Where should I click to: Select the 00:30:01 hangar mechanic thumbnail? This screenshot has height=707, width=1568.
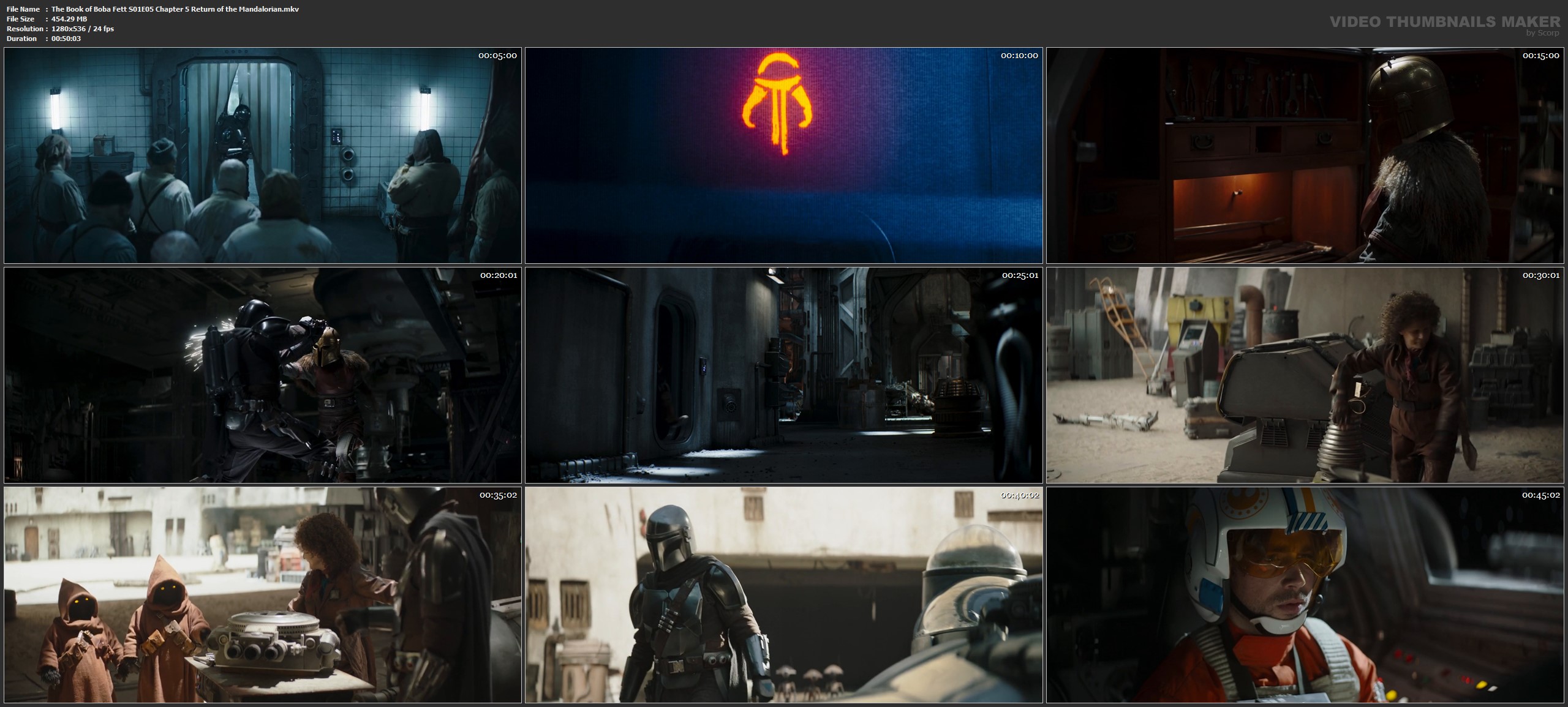(x=1305, y=375)
